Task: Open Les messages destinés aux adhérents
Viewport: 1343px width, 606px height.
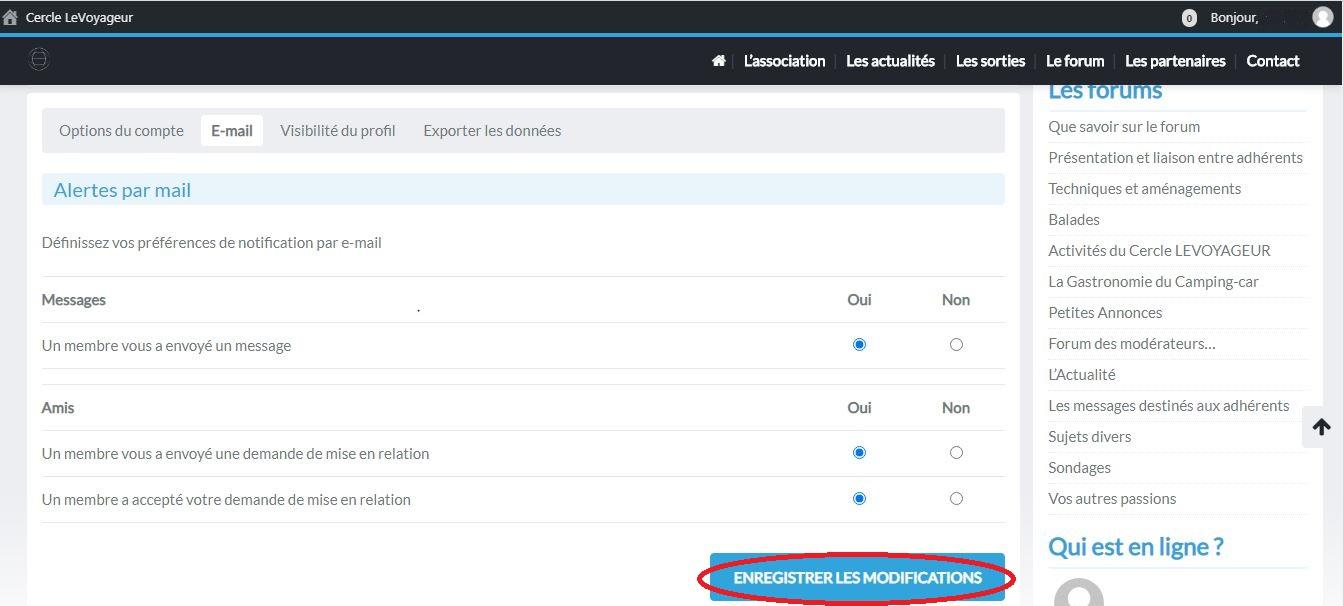Action: tap(1169, 406)
